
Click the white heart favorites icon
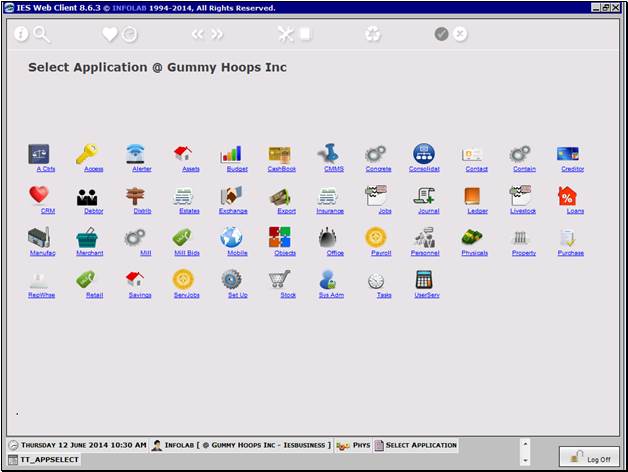tap(110, 34)
